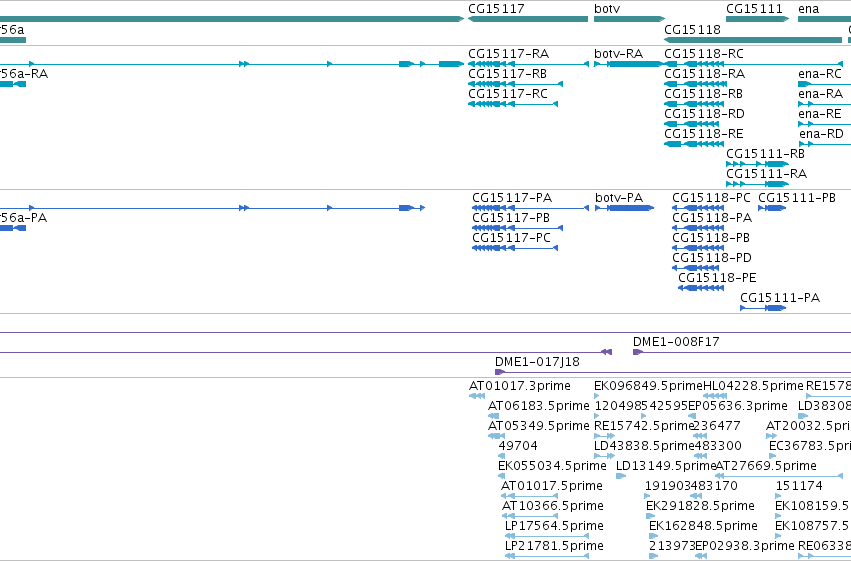
Task: Click protein CG15118-PE label
Action: [717, 278]
